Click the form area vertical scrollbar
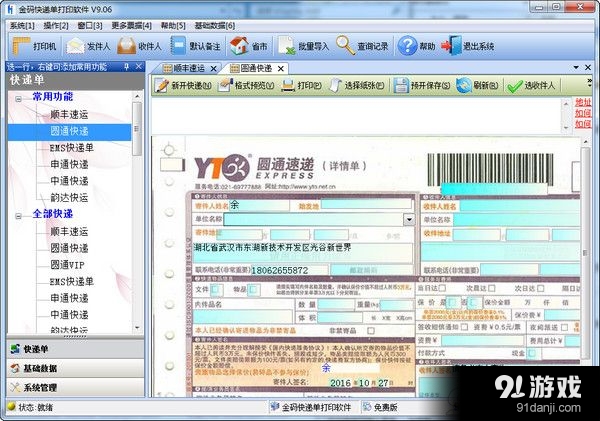This screenshot has height=421, width=600. click(x=585, y=253)
